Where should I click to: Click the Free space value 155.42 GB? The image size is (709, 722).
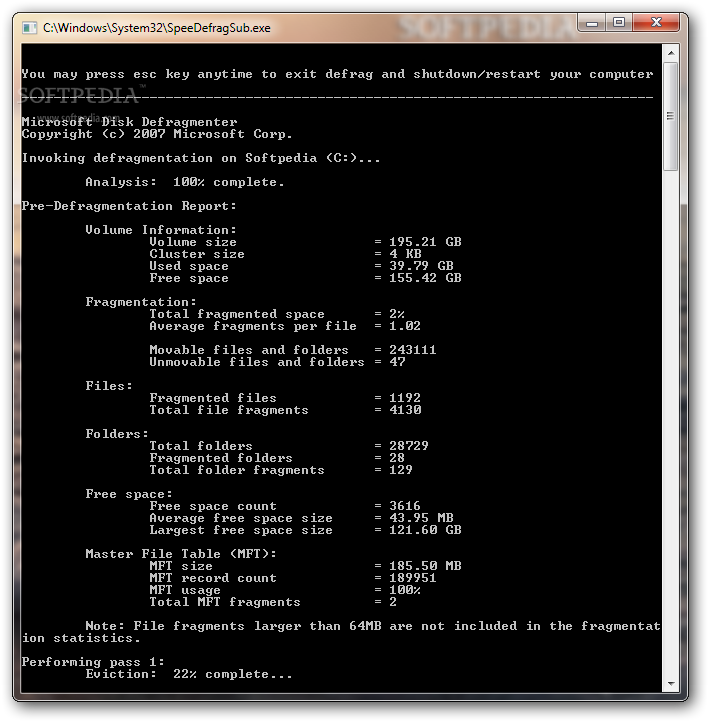pos(425,278)
